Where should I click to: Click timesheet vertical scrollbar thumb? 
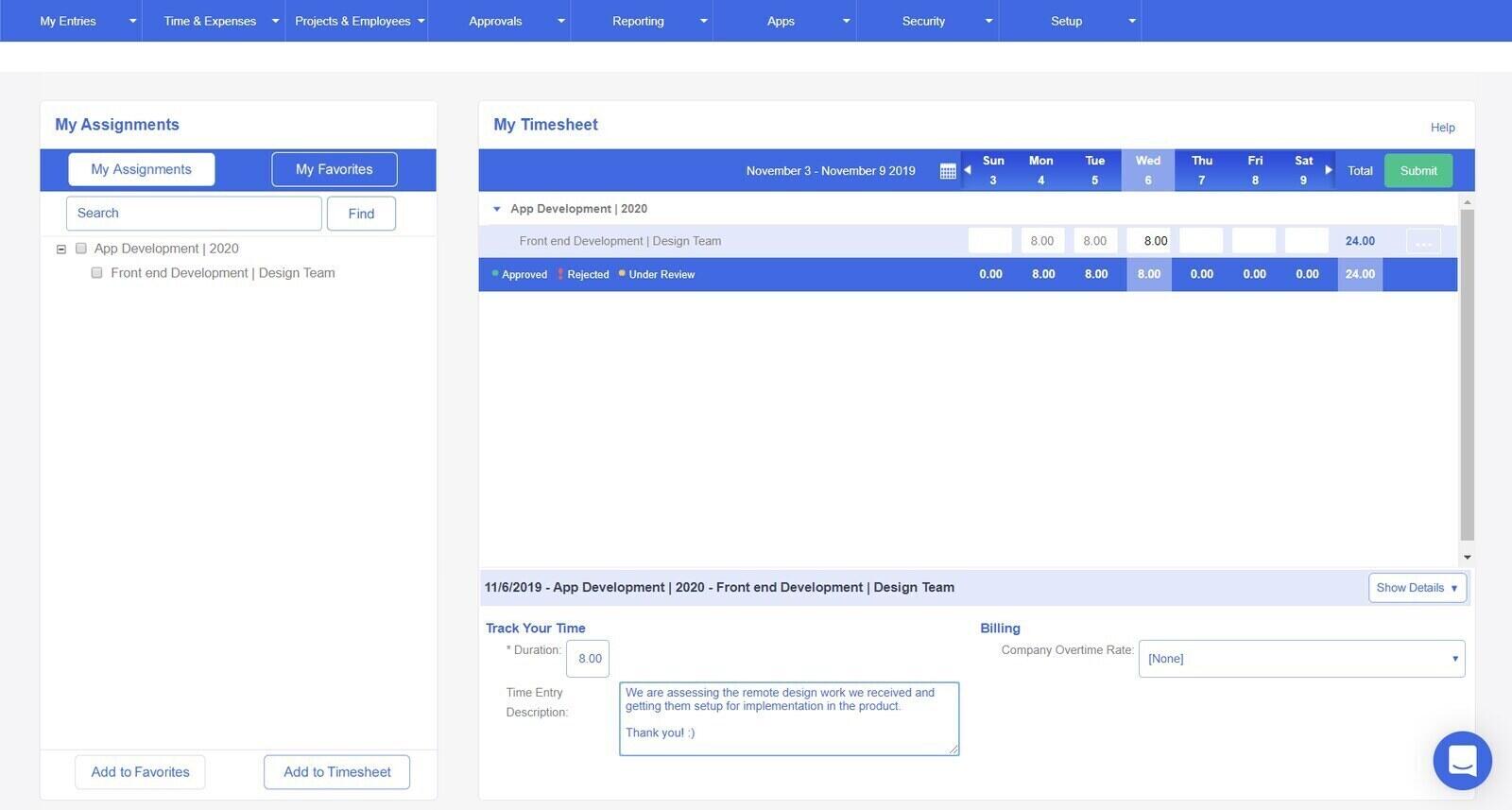pyautogui.click(x=1467, y=374)
